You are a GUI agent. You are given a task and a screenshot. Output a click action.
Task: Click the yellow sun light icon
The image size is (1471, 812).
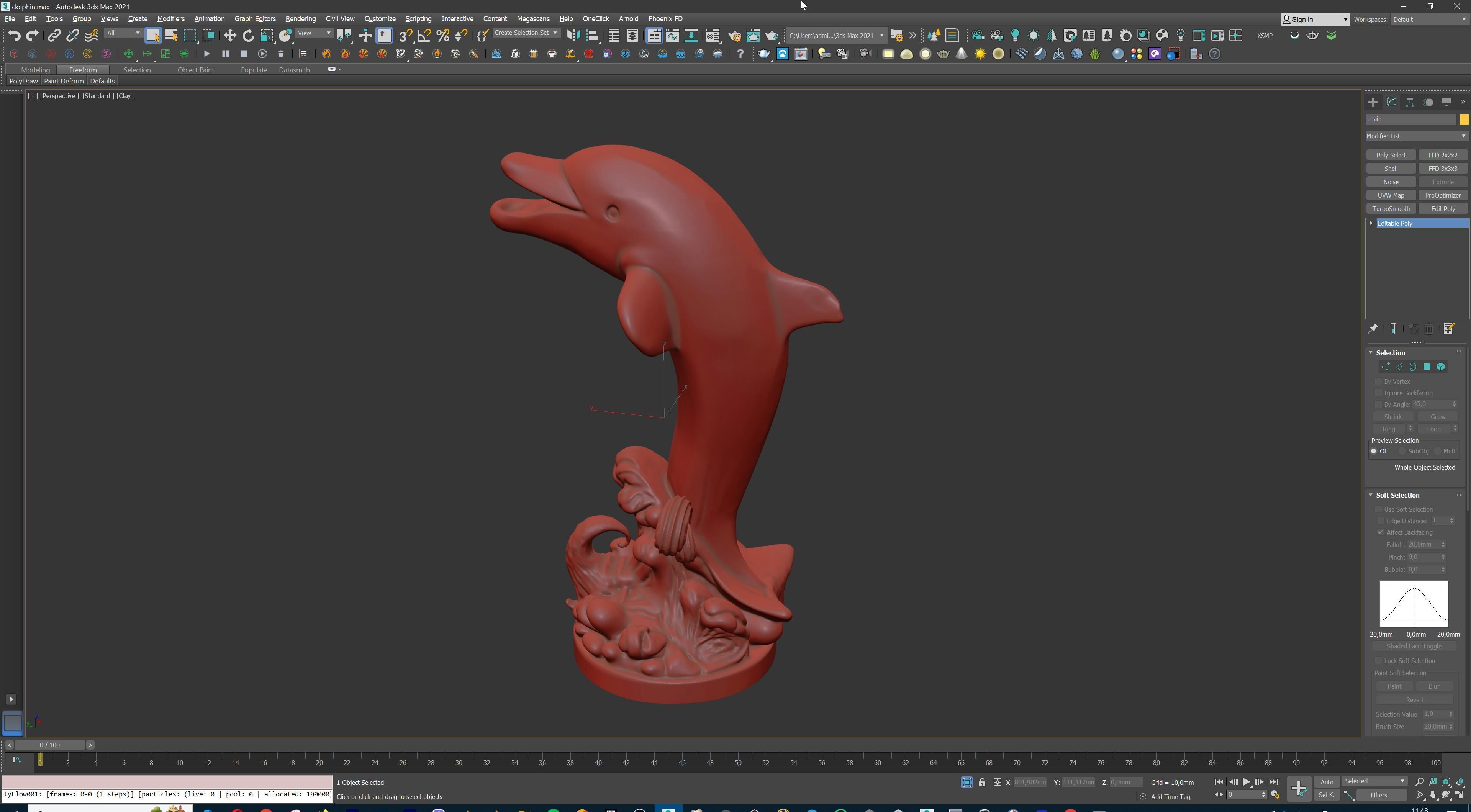click(980, 54)
